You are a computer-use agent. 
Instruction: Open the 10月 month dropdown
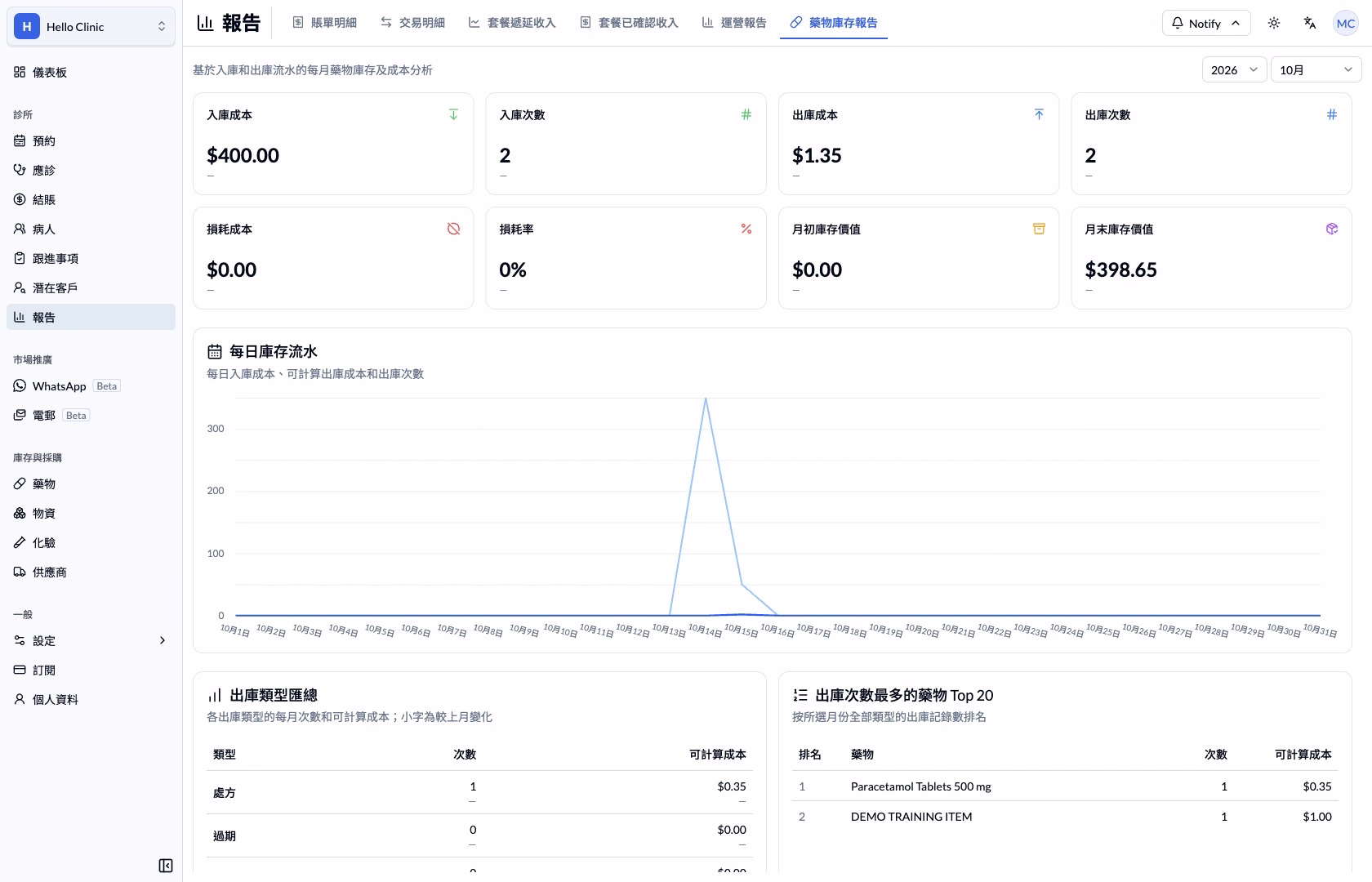tap(1316, 69)
